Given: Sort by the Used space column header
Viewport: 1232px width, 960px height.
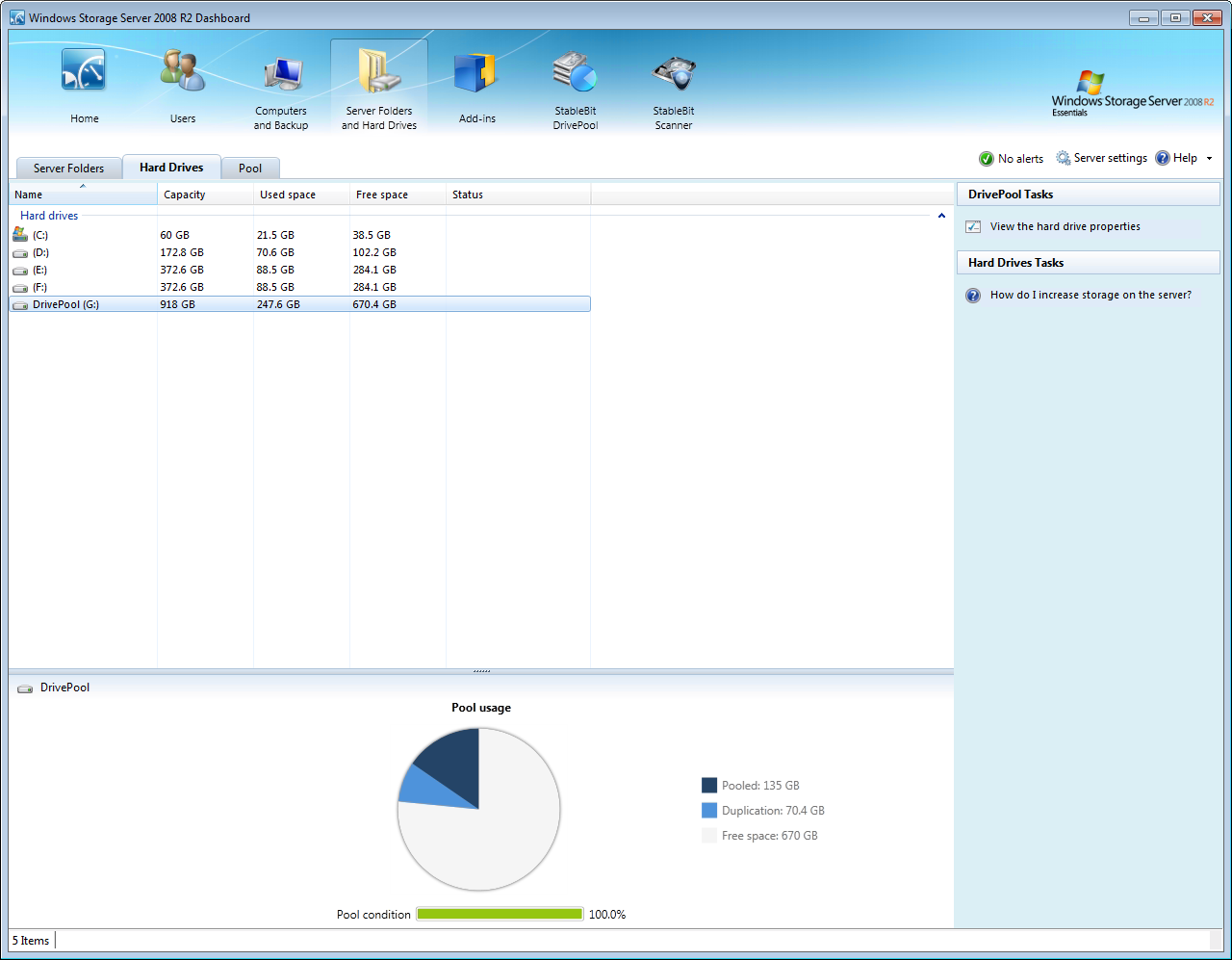Looking at the screenshot, I should [301, 195].
